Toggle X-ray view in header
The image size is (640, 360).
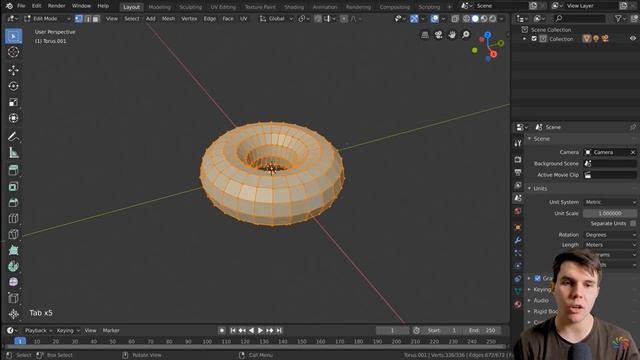455,19
